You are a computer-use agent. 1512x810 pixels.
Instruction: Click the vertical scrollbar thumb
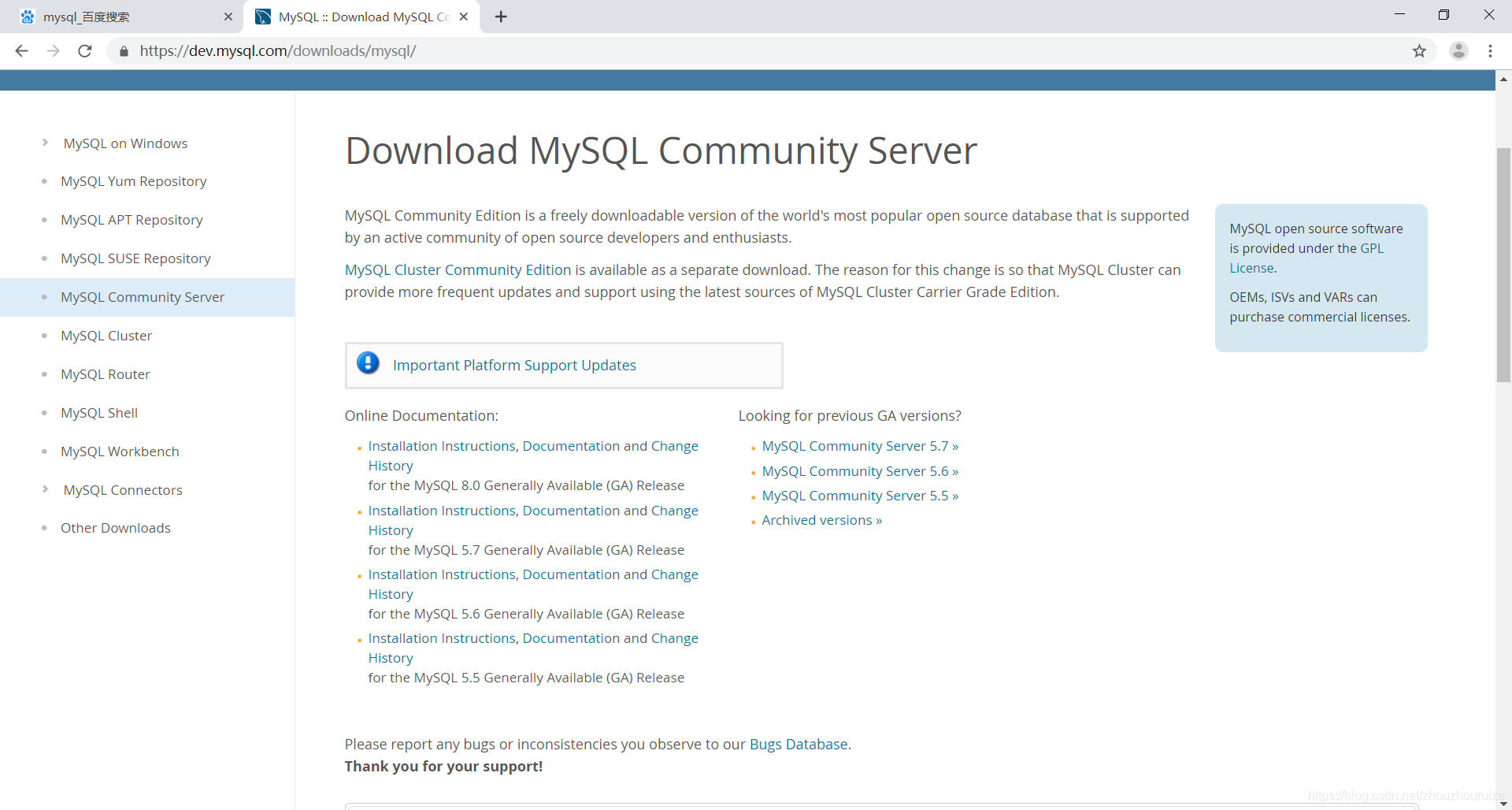point(1503,265)
